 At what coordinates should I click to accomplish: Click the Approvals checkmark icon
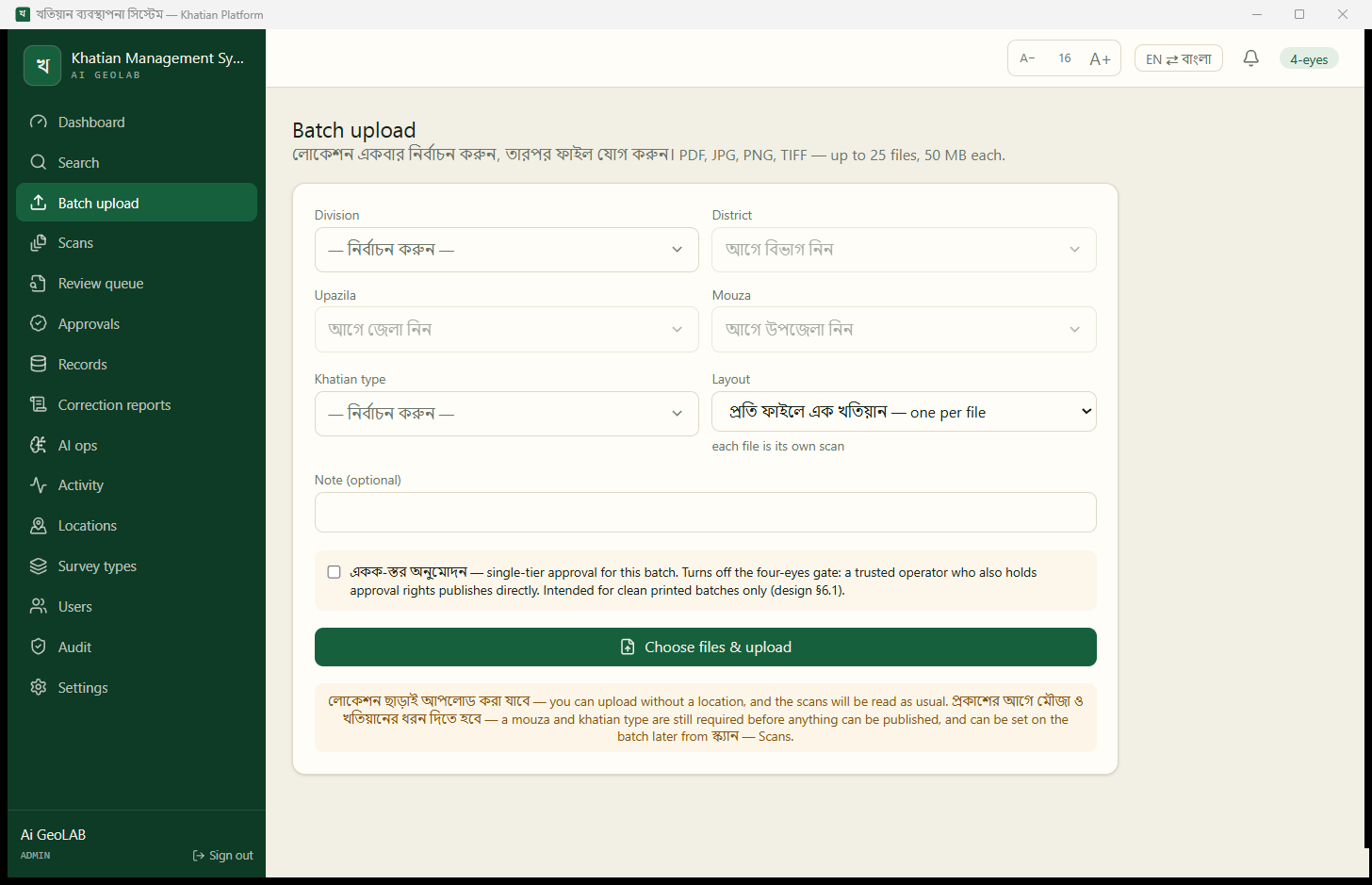click(x=39, y=323)
